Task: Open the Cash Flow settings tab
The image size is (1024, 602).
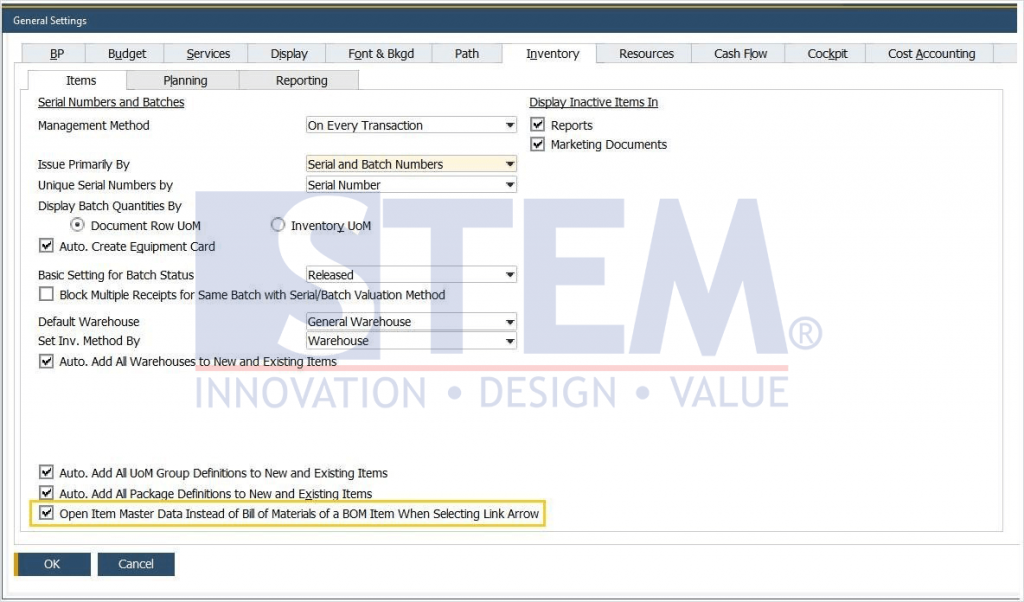Action: point(738,53)
